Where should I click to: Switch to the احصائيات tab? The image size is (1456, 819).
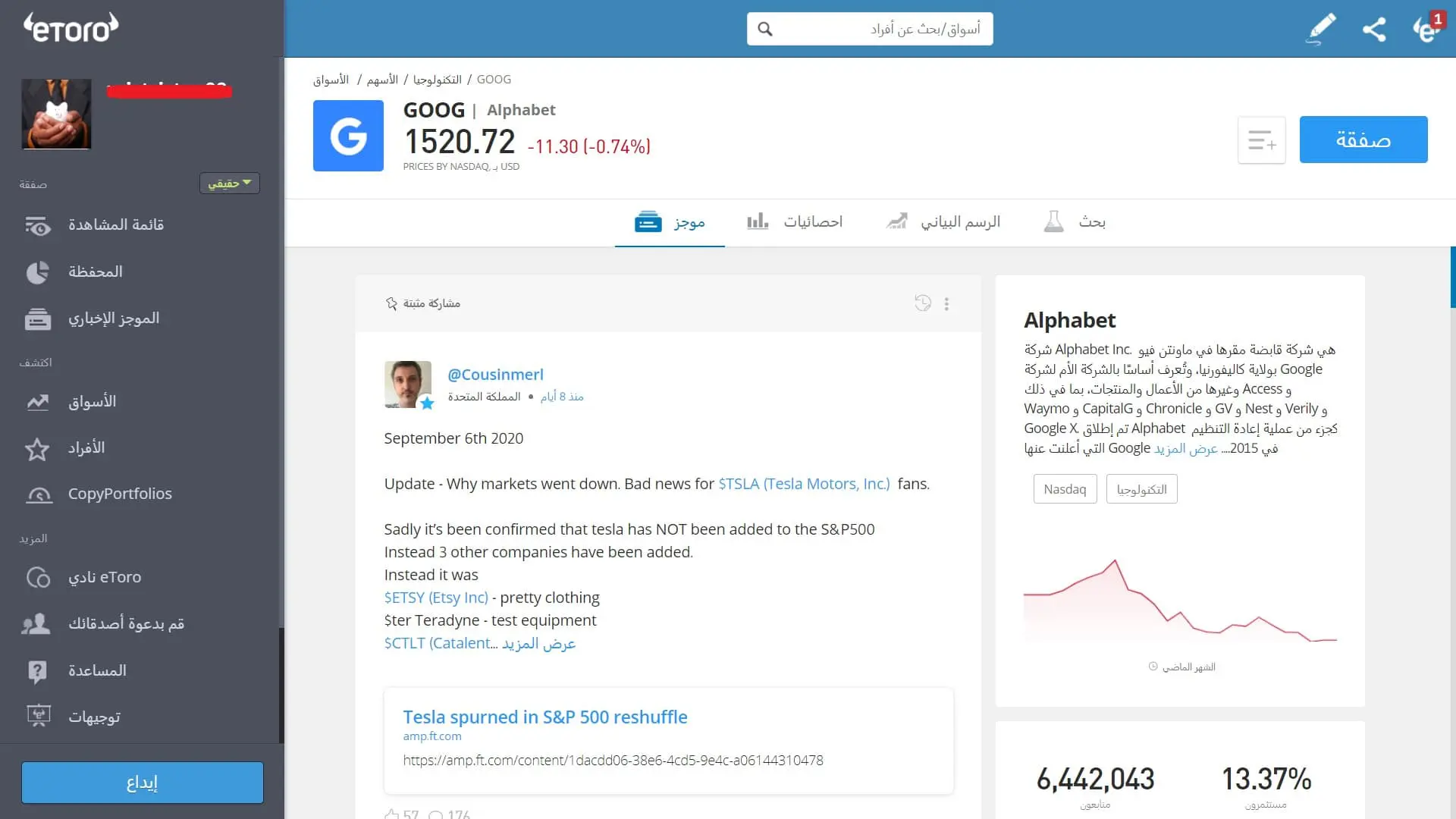(794, 221)
